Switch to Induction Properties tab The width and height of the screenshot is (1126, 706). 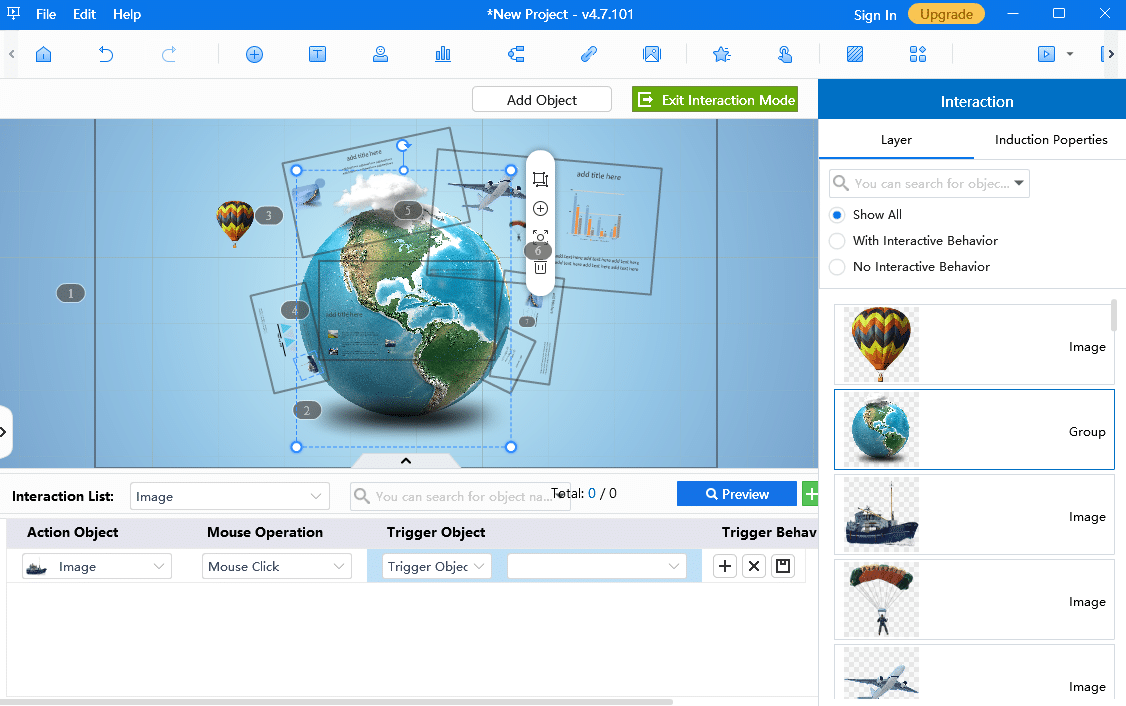[x=1050, y=140]
